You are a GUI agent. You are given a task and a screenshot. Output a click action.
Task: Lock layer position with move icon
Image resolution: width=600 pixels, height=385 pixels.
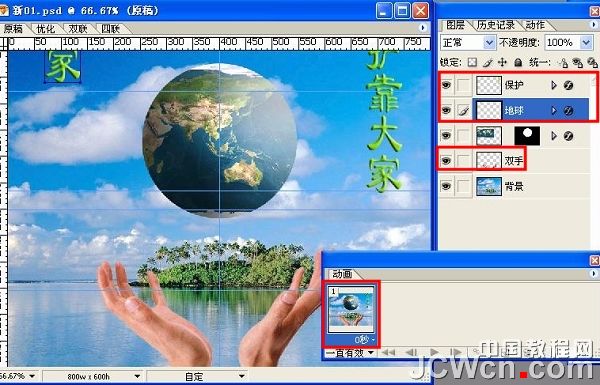[502, 62]
